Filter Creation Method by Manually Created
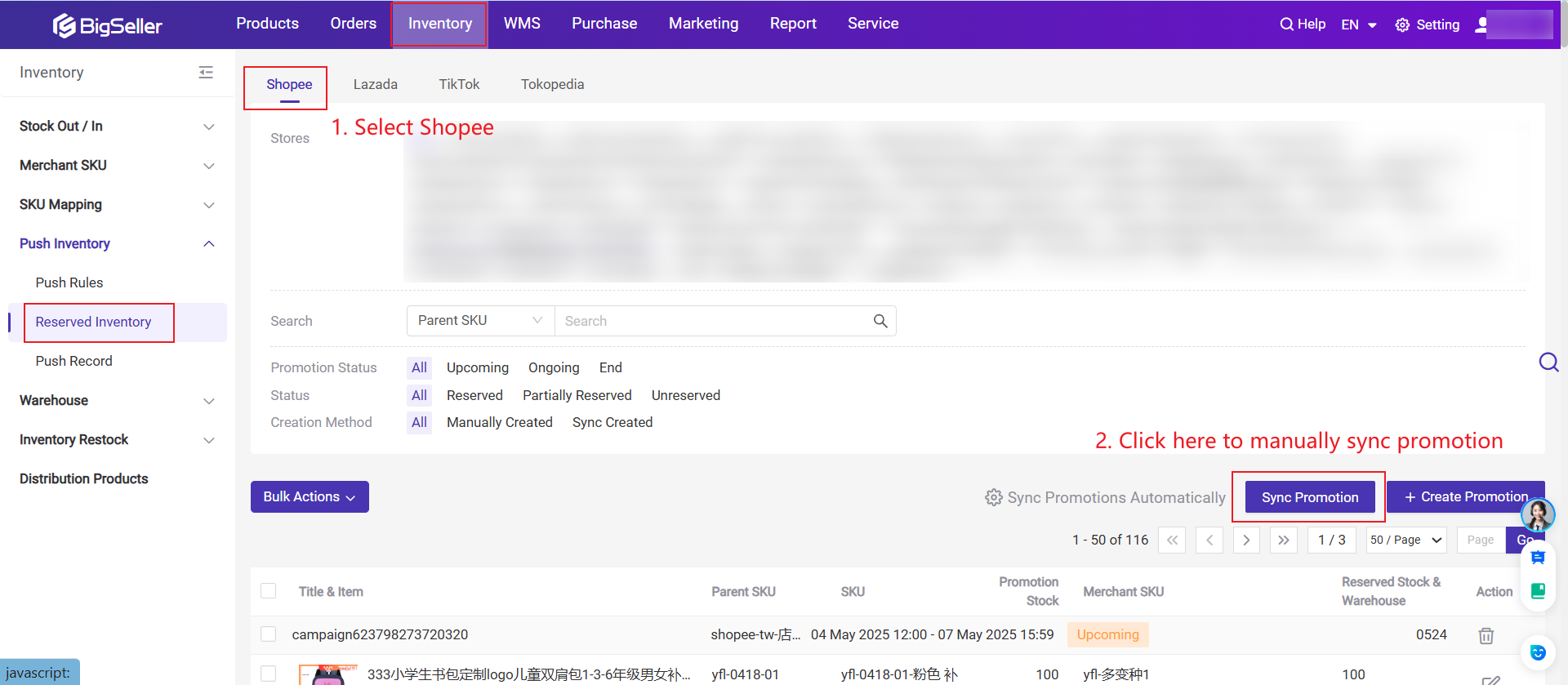Image resolution: width=1568 pixels, height=685 pixels. [x=500, y=422]
